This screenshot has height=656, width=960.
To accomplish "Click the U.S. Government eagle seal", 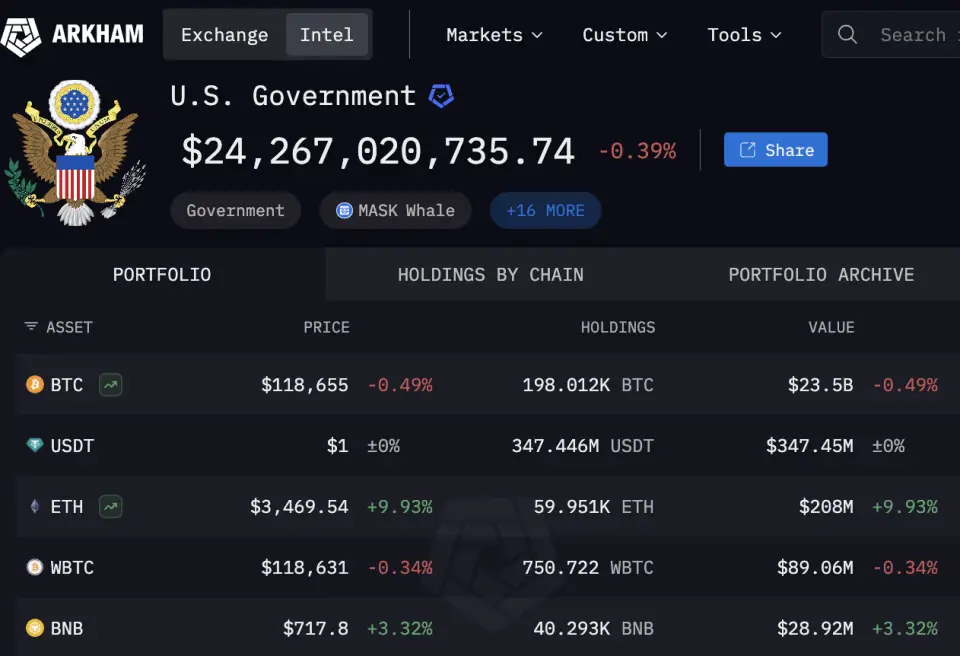I will (x=75, y=153).
